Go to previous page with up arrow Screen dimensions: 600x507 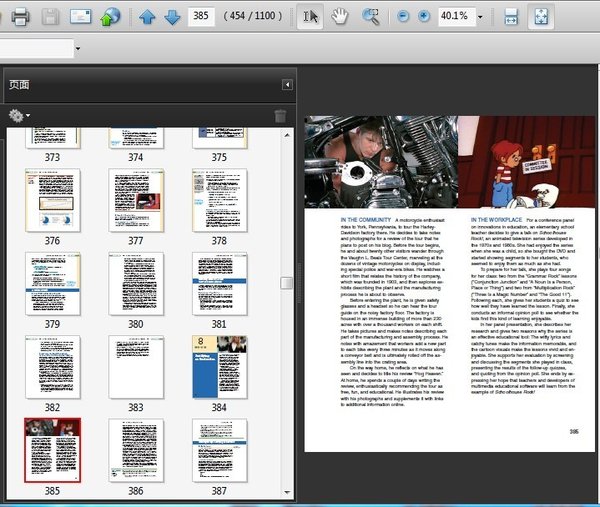click(147, 17)
